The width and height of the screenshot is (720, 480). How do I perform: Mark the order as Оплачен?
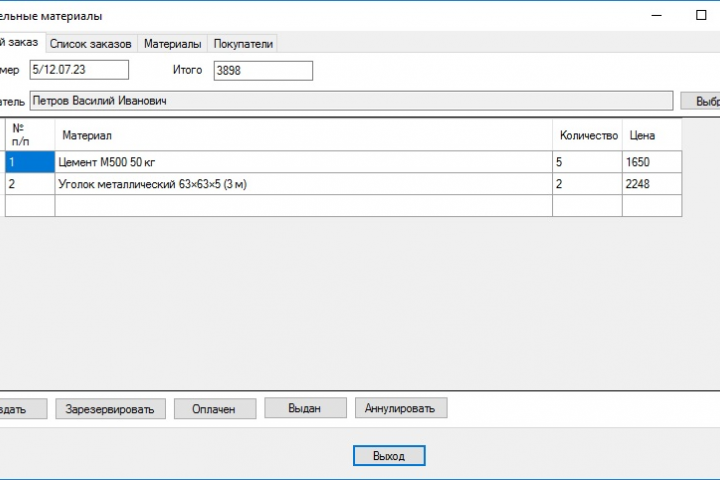point(215,409)
